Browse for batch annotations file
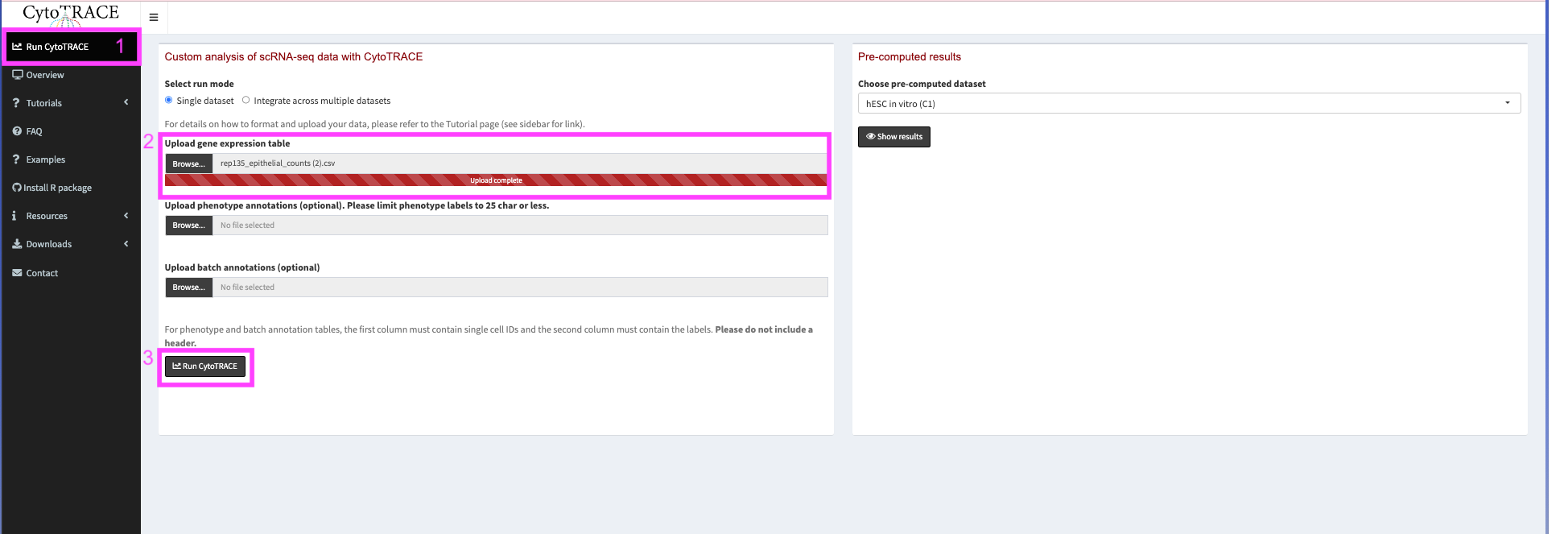Image resolution: width=1568 pixels, height=534 pixels. tap(189, 288)
